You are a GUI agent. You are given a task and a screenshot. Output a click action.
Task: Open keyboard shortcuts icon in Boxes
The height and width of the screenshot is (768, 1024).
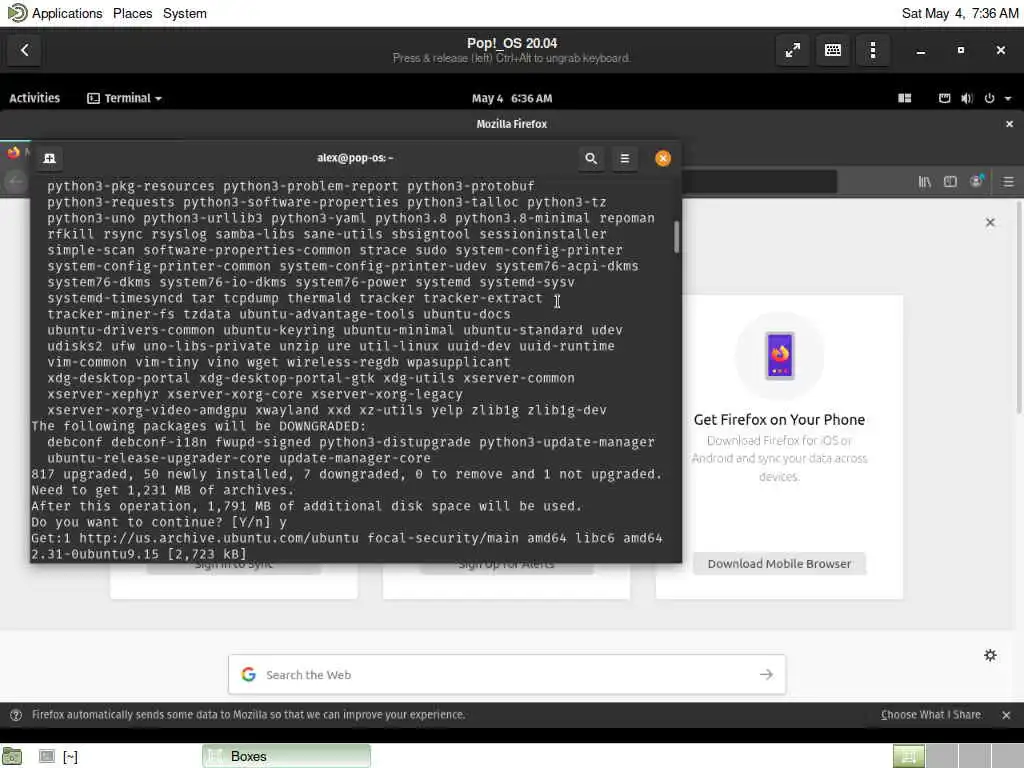click(833, 50)
